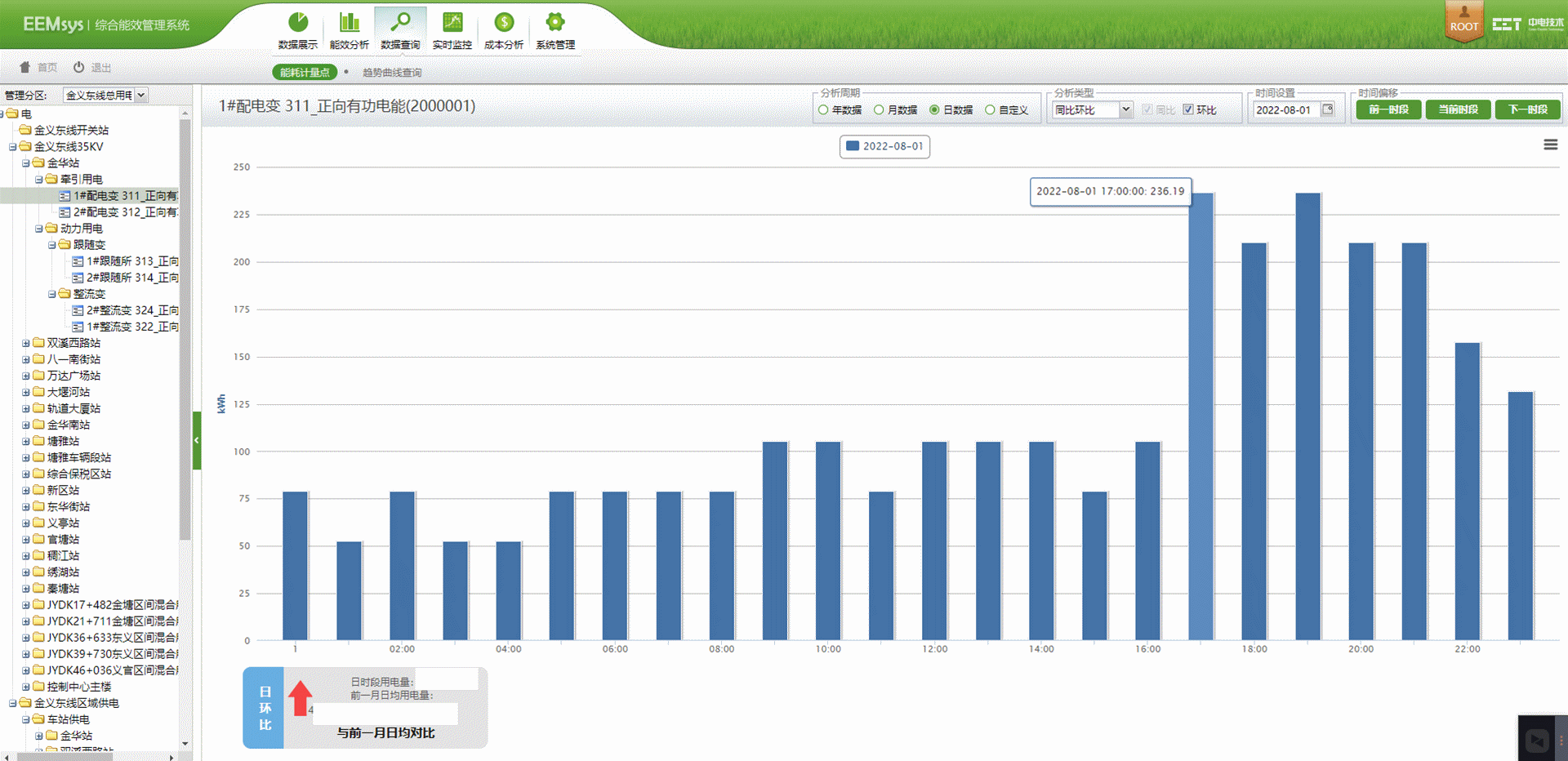
Task: Select the 能耗计量点 tab
Action: [x=305, y=73]
